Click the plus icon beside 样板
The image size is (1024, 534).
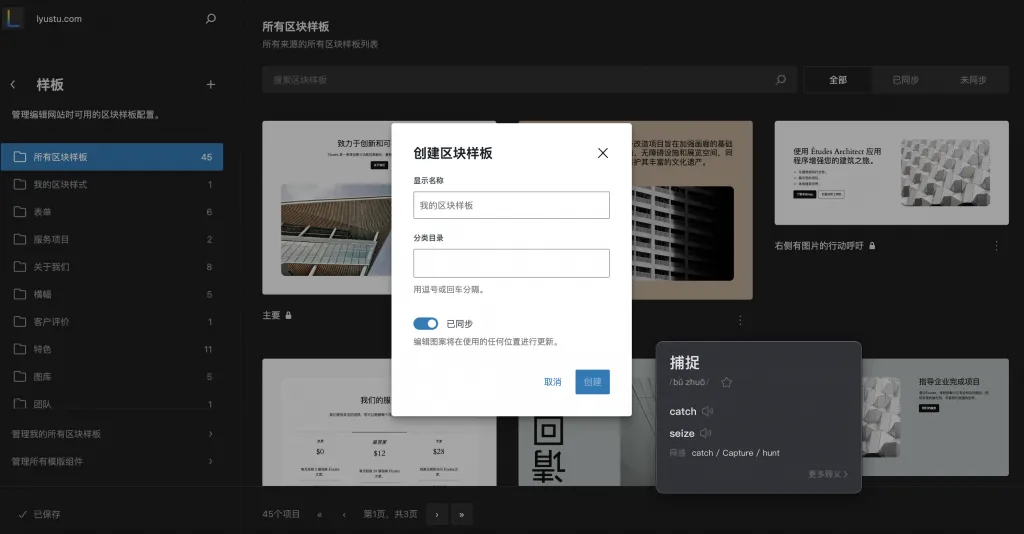coord(210,85)
